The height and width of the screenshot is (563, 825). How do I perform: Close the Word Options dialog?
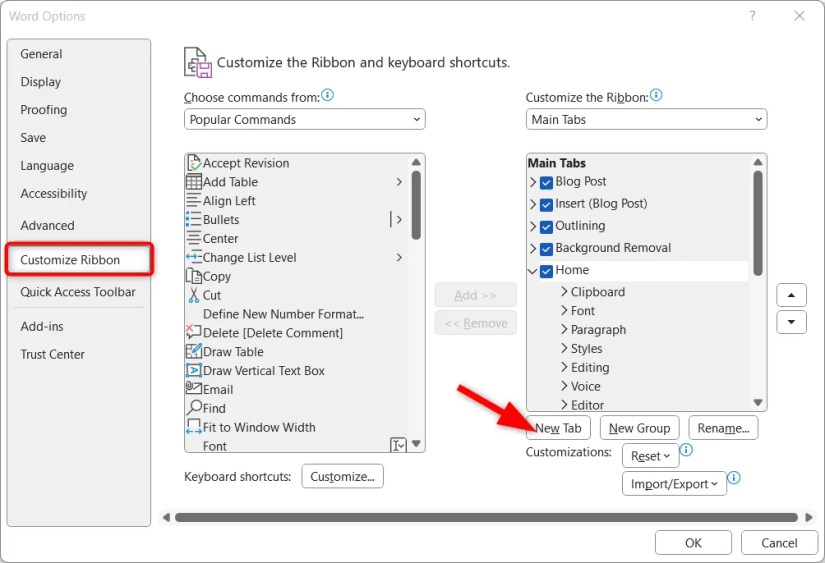point(799,16)
